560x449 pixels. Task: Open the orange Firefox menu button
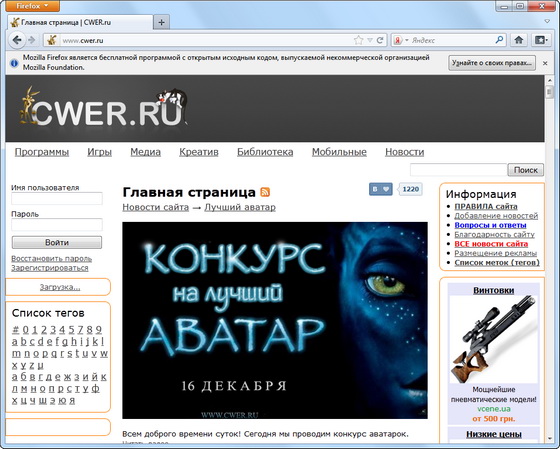[32, 6]
